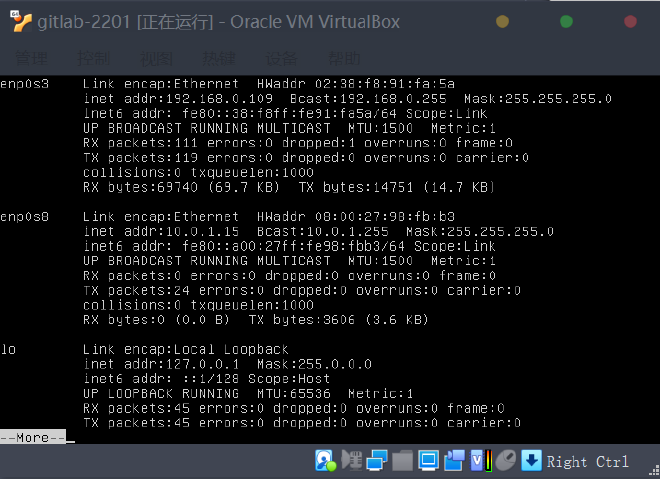Click the greyed-out USB devices status icon
660x479 pixels.
(351, 460)
